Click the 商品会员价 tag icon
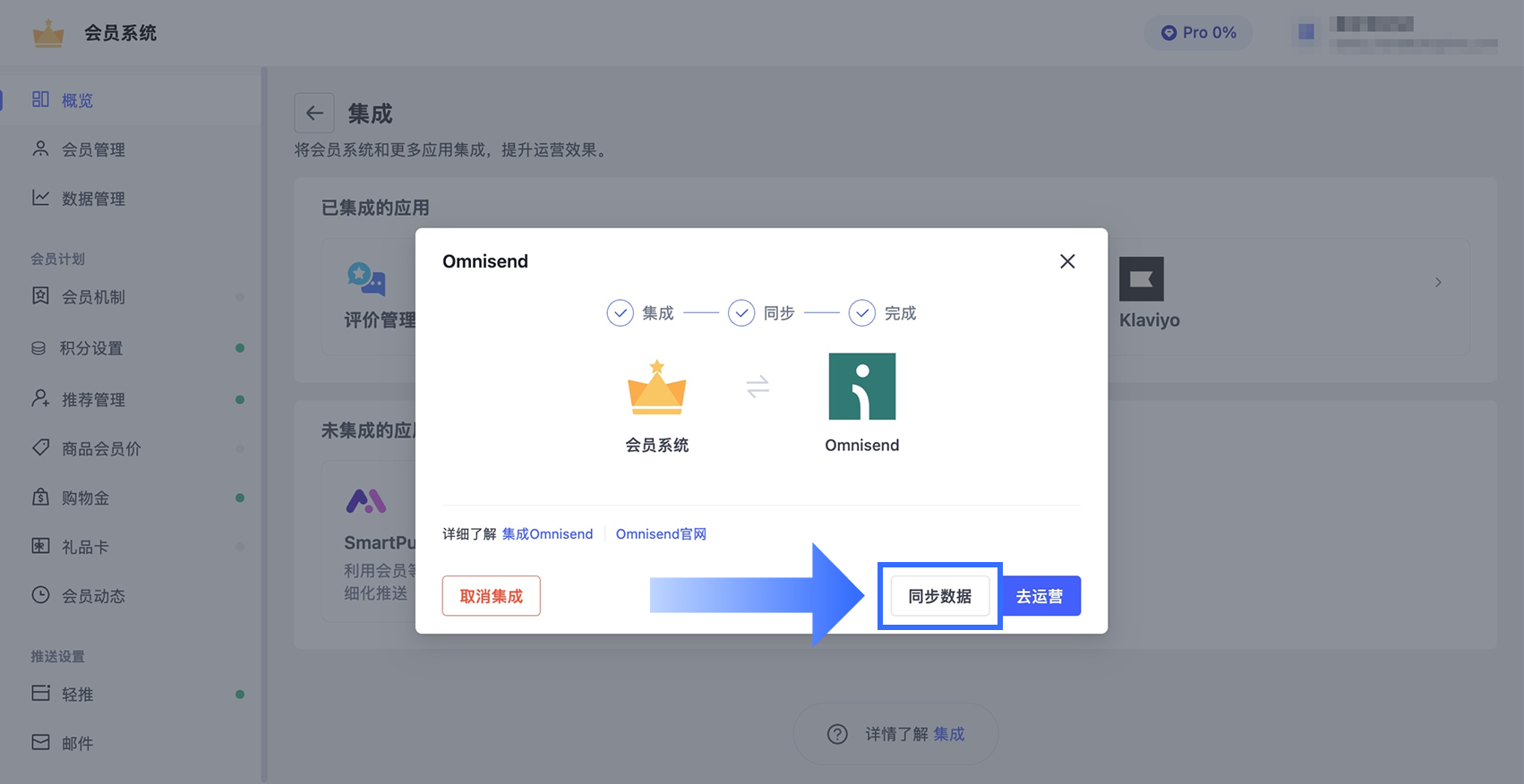 (40, 447)
